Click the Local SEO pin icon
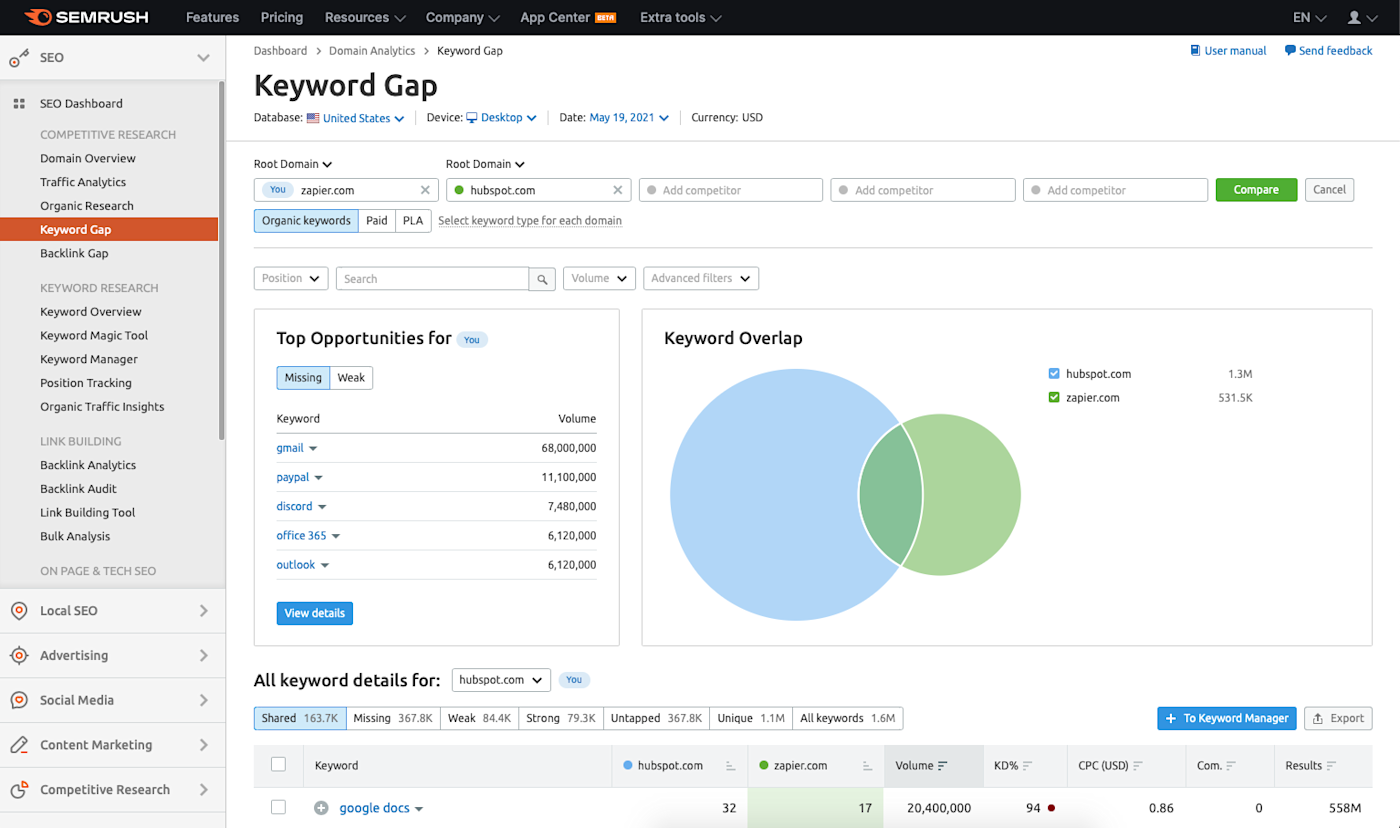The height and width of the screenshot is (828, 1400). coord(19,611)
